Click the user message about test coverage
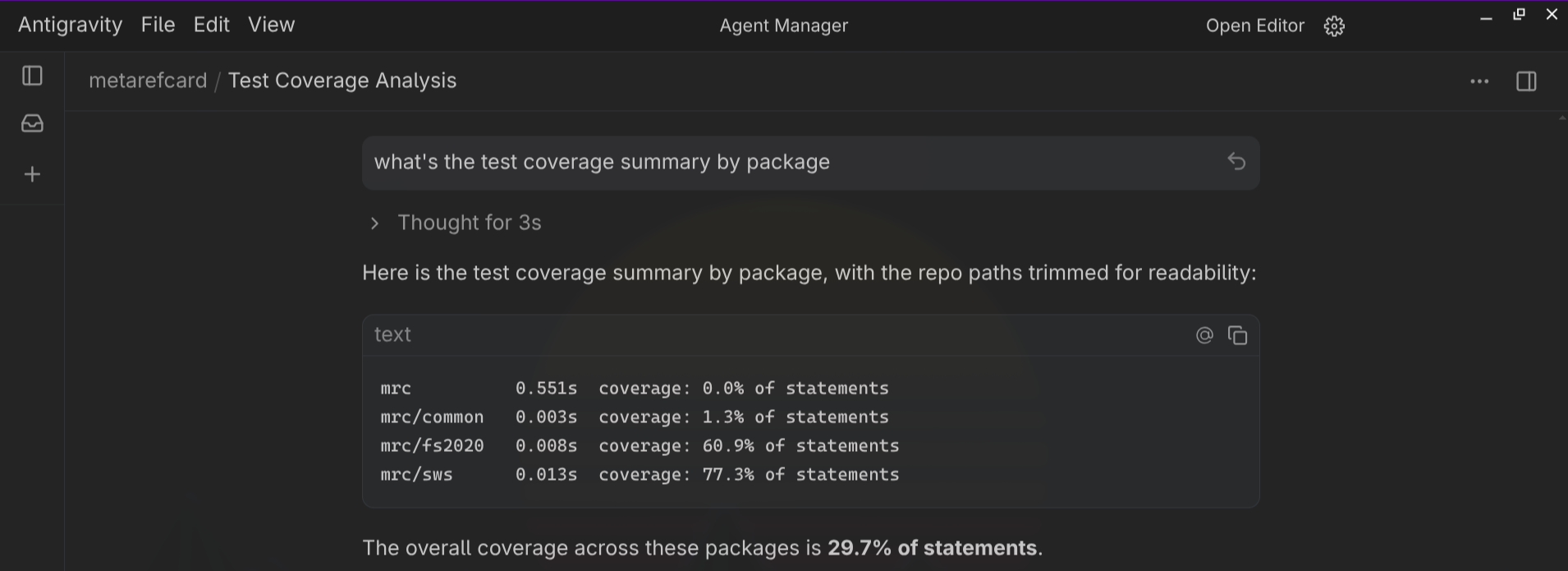The width and height of the screenshot is (1568, 571). coord(602,162)
